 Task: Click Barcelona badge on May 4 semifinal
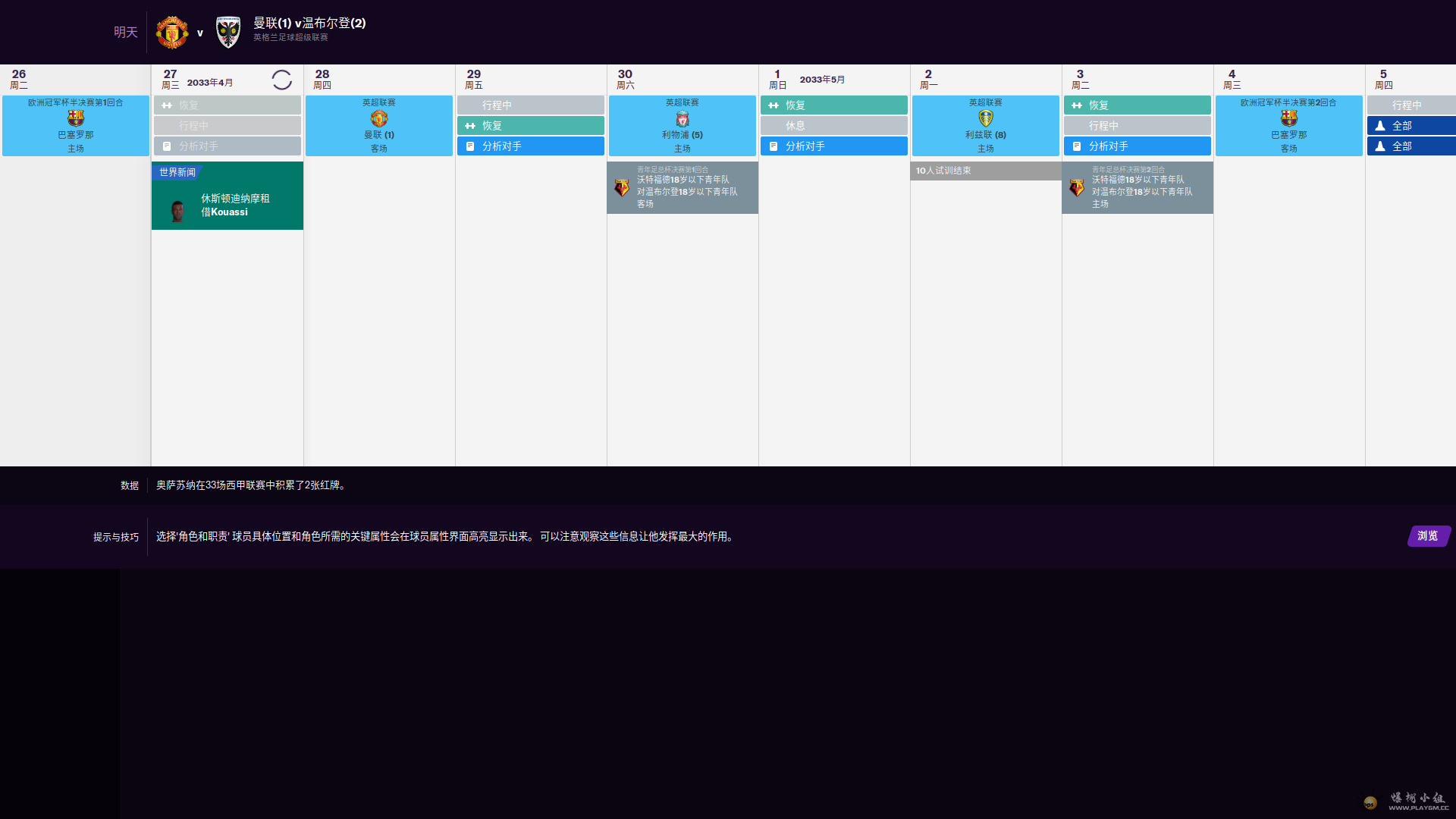point(1289,118)
